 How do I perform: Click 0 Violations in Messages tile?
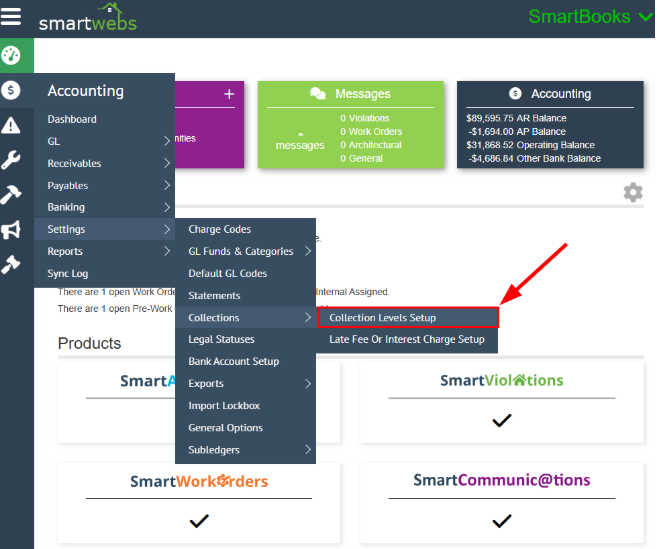(x=365, y=118)
